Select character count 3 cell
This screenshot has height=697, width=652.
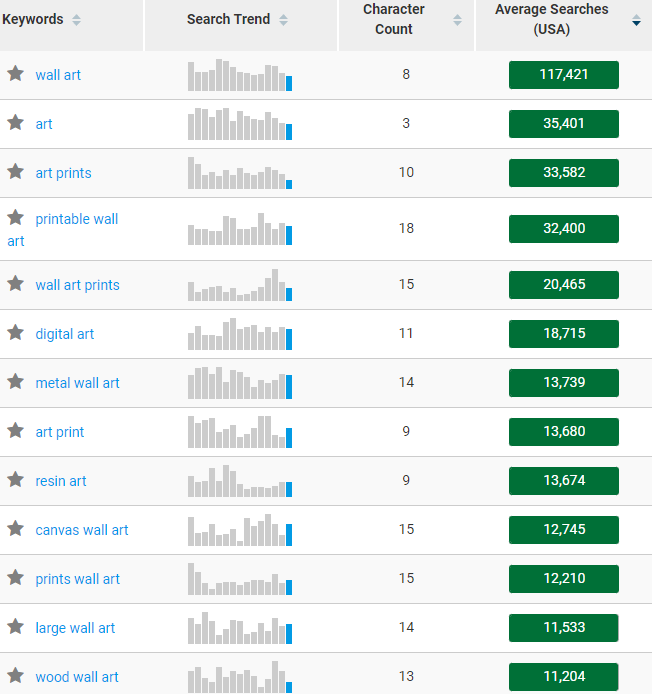click(406, 123)
